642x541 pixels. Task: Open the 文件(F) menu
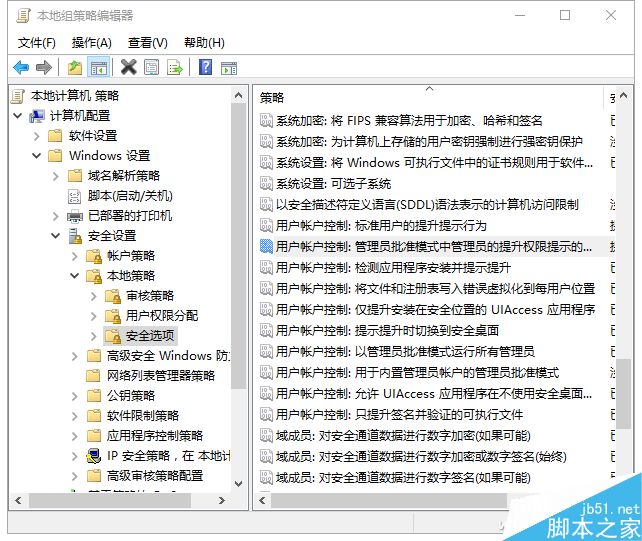[x=37, y=43]
